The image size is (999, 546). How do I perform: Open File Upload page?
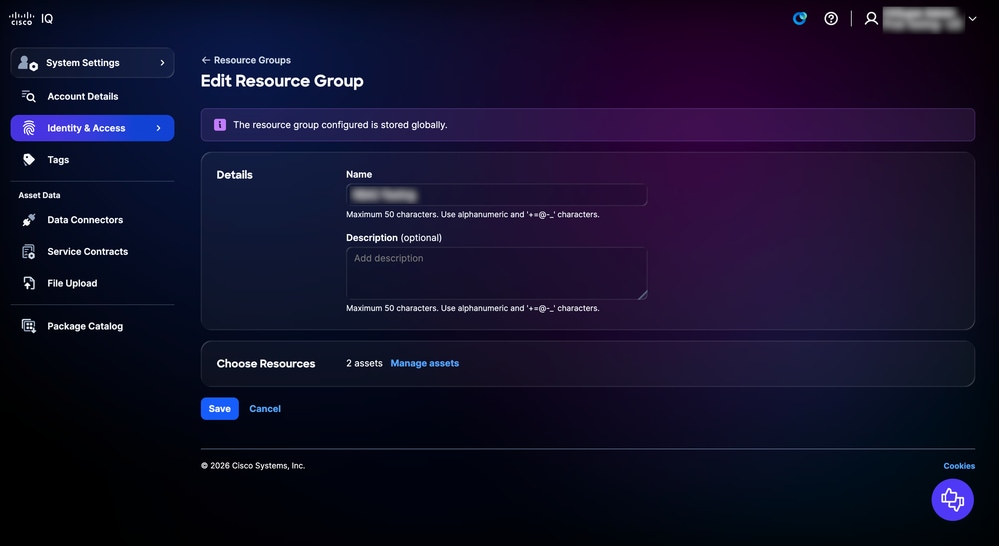point(72,284)
